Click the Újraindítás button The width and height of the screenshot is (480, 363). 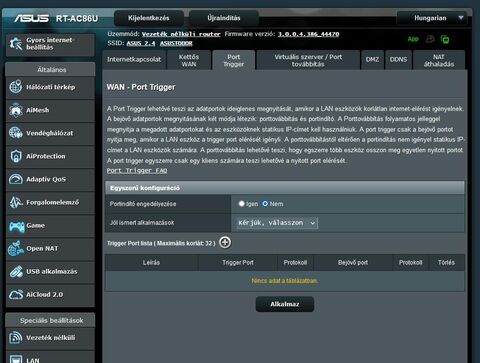coord(224,18)
